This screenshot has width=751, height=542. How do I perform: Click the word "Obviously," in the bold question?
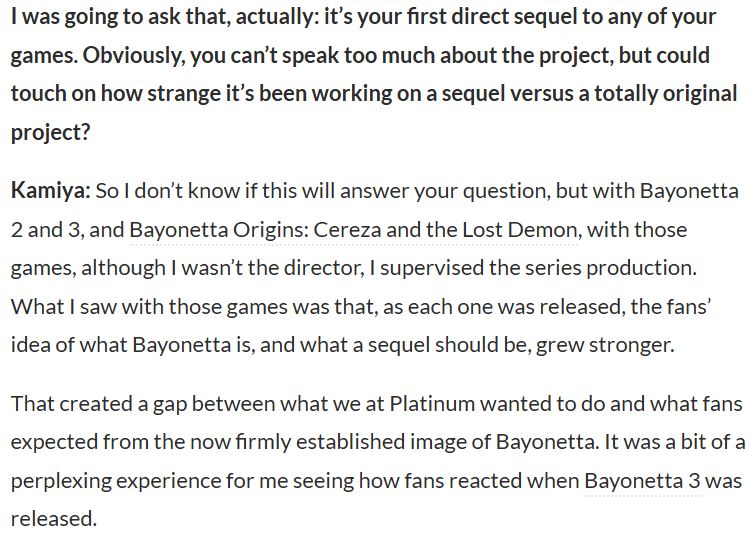[134, 56]
